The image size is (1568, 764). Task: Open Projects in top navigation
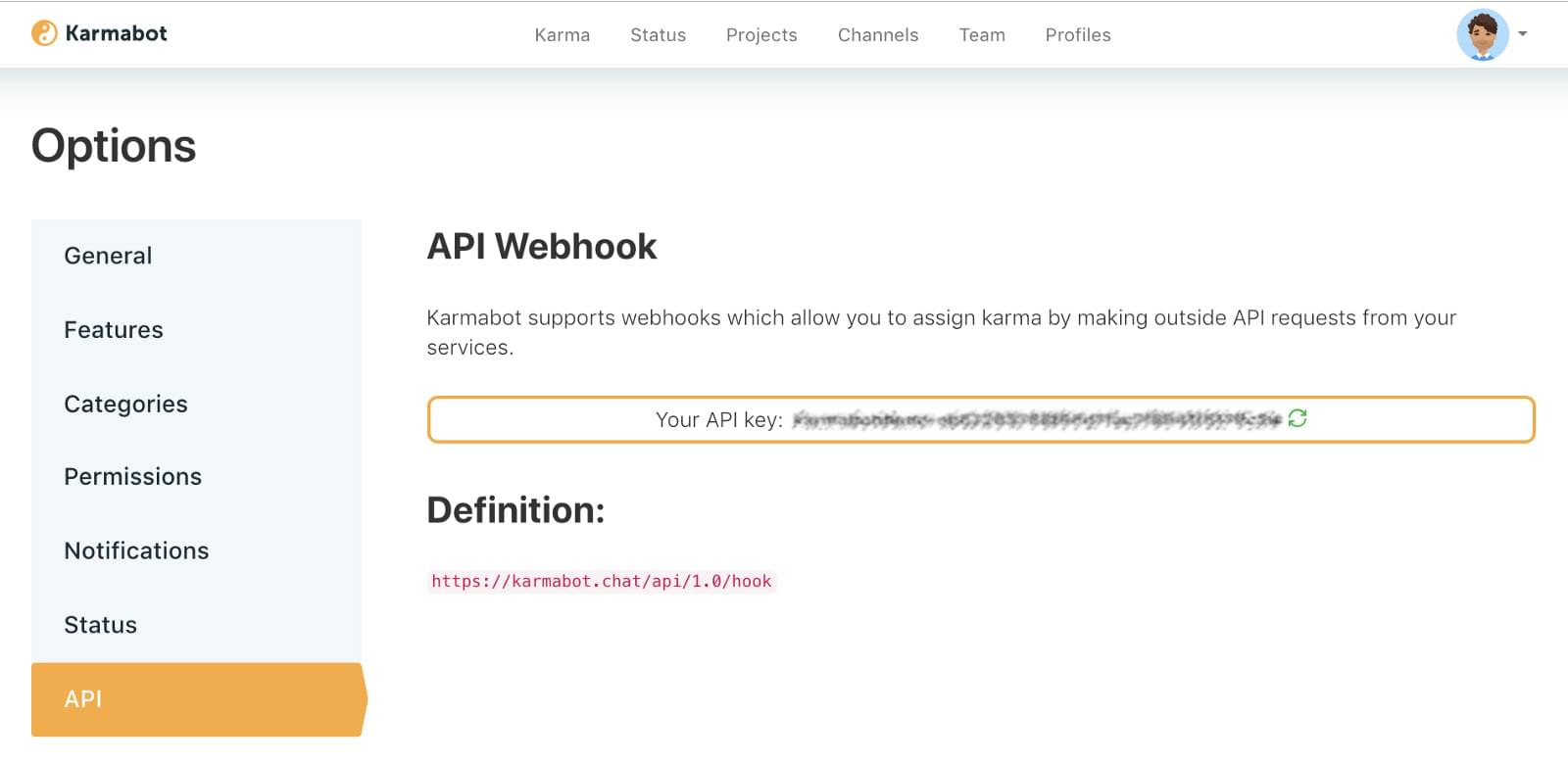coord(761,35)
